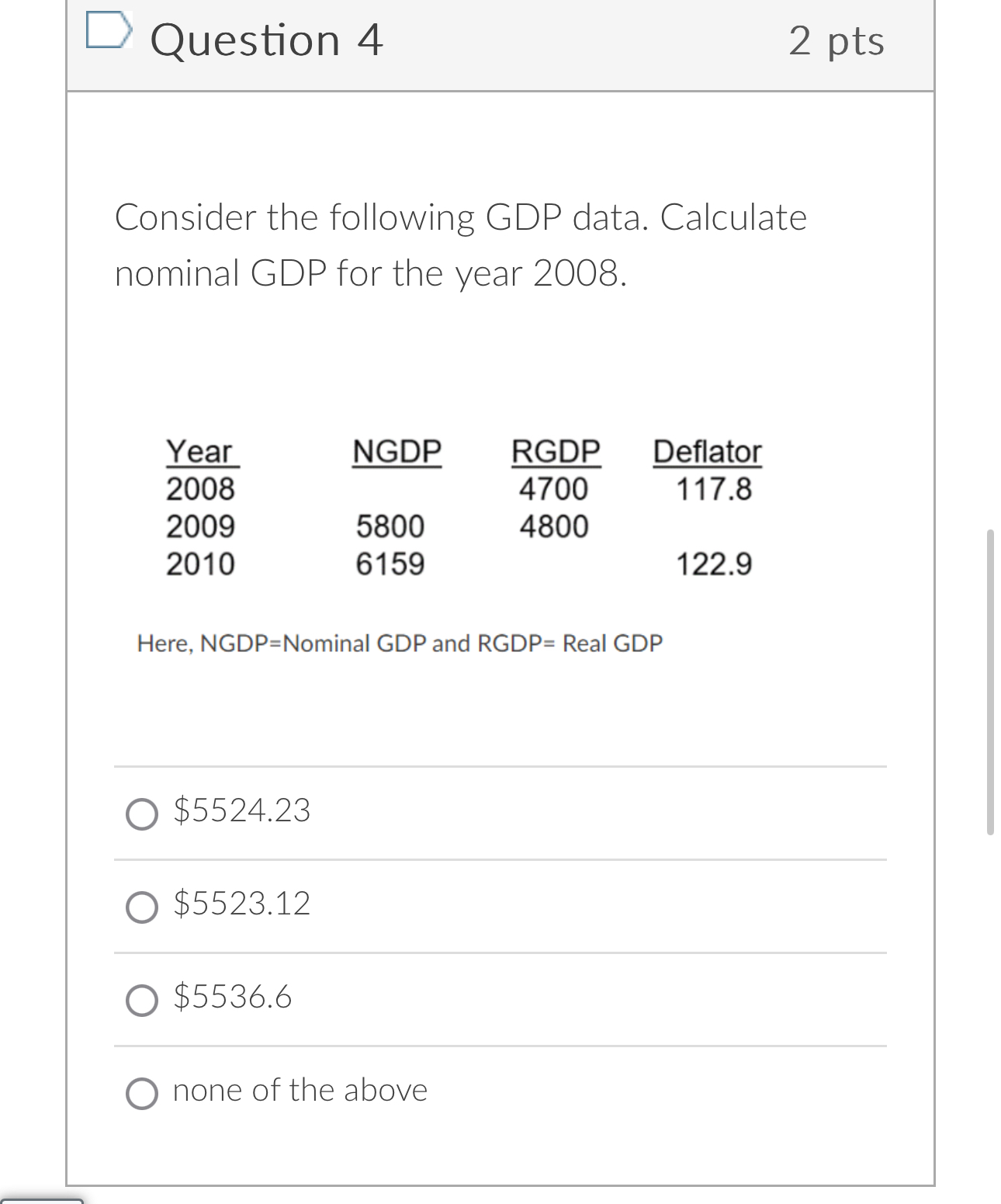Click the 'NGDP' column header
This screenshot has width=1001, height=1204.
tap(396, 453)
